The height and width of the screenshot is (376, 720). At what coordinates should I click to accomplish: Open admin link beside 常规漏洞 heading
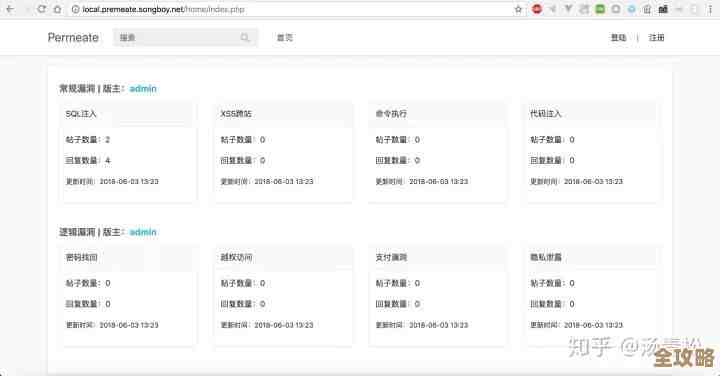143,89
